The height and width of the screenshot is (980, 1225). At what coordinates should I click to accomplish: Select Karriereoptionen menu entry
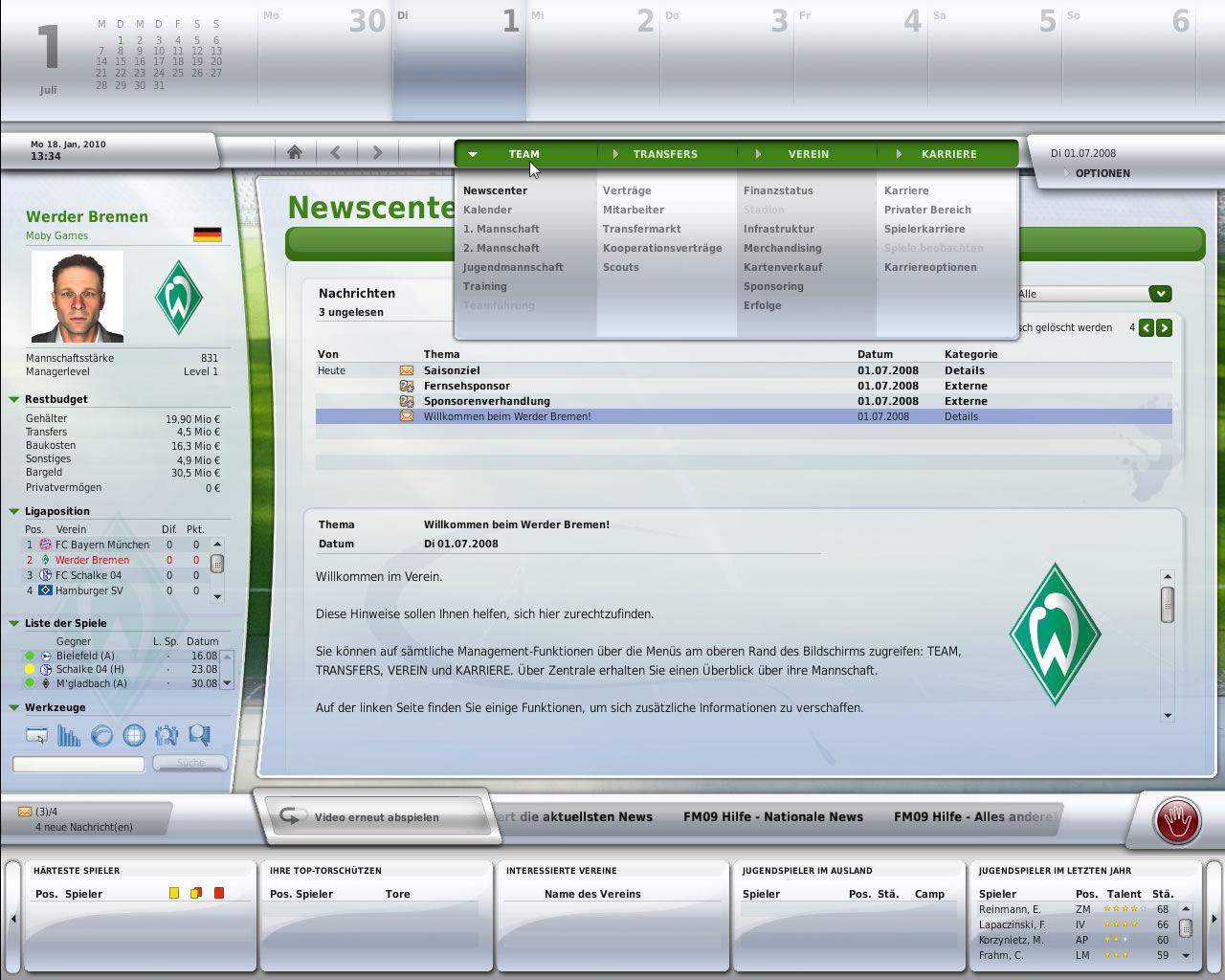tap(930, 267)
